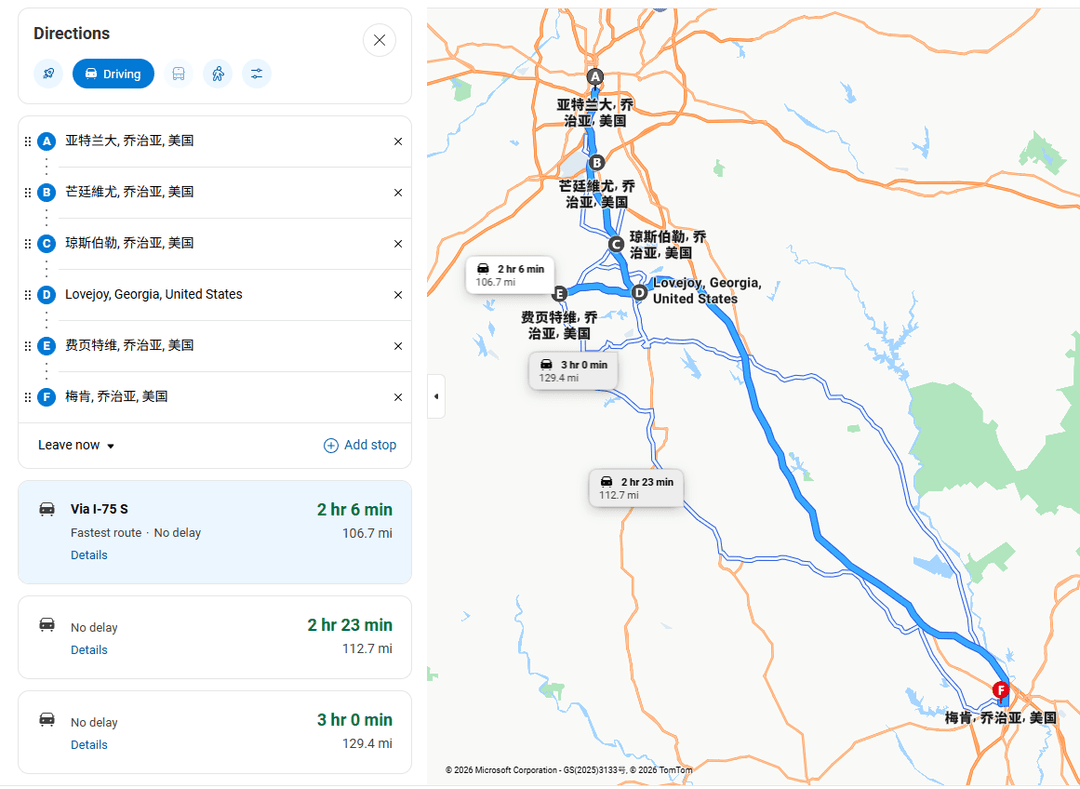Open Details for the 2 hr 6 min route
The image size is (1080, 789).
(89, 555)
